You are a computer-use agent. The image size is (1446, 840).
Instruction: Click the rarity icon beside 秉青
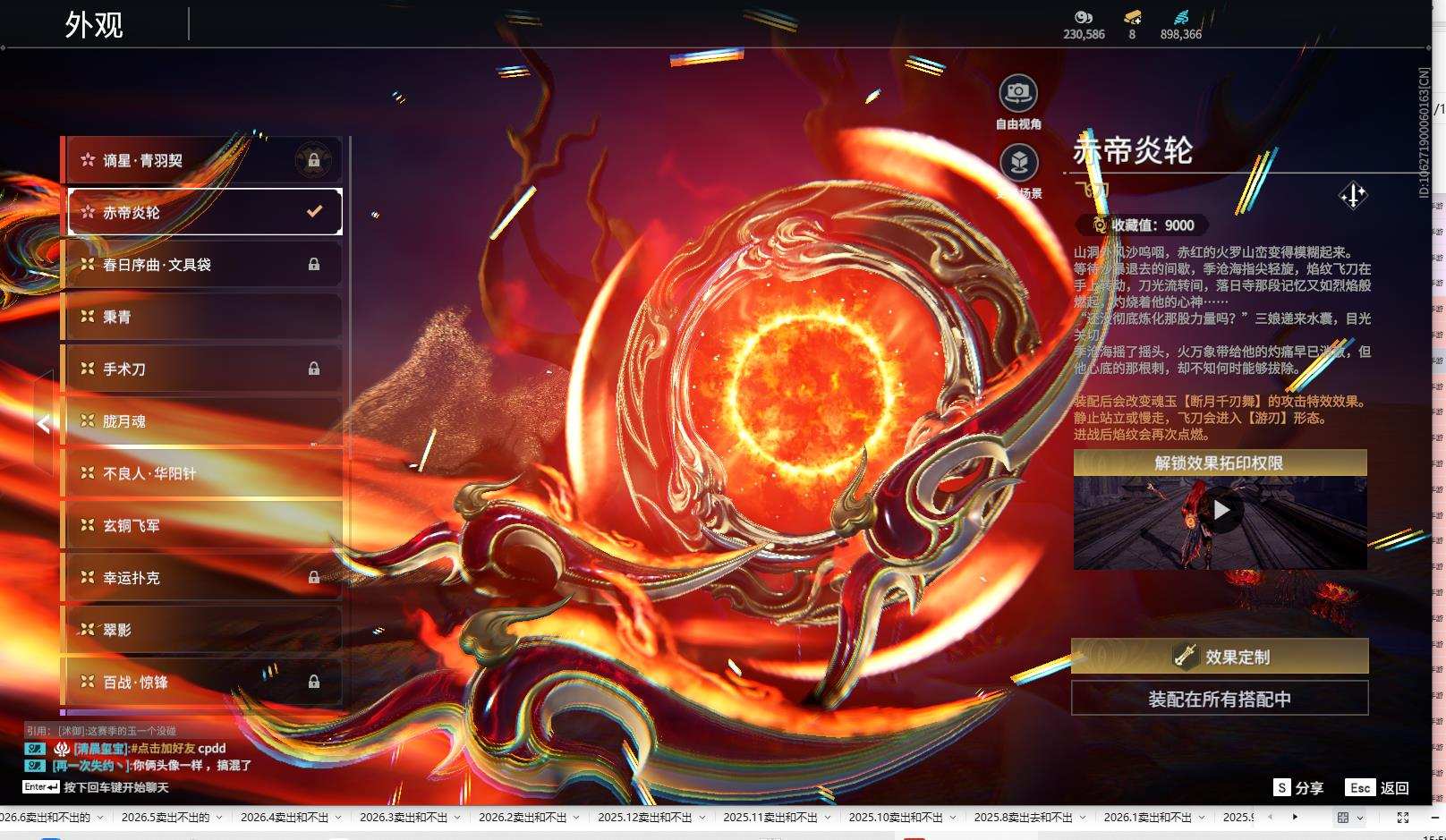click(x=88, y=317)
